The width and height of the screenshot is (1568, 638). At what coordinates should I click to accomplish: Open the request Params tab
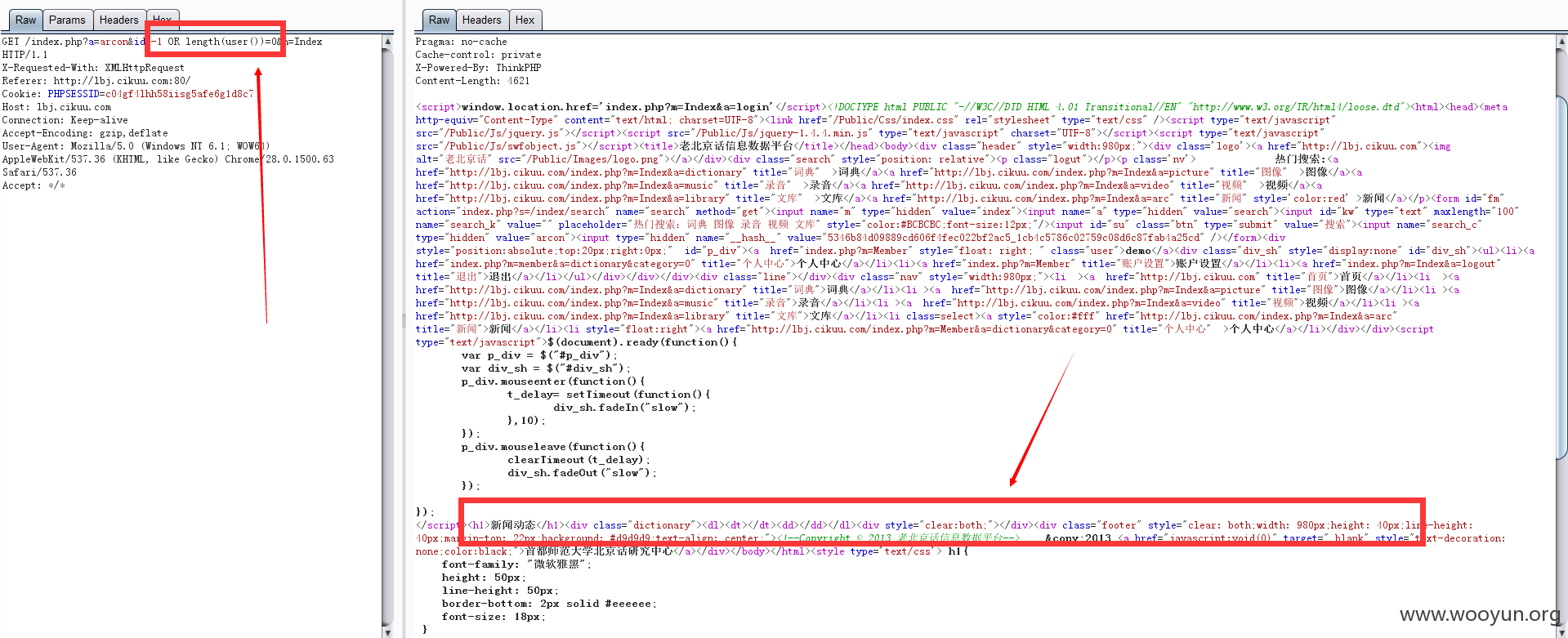click(x=67, y=20)
